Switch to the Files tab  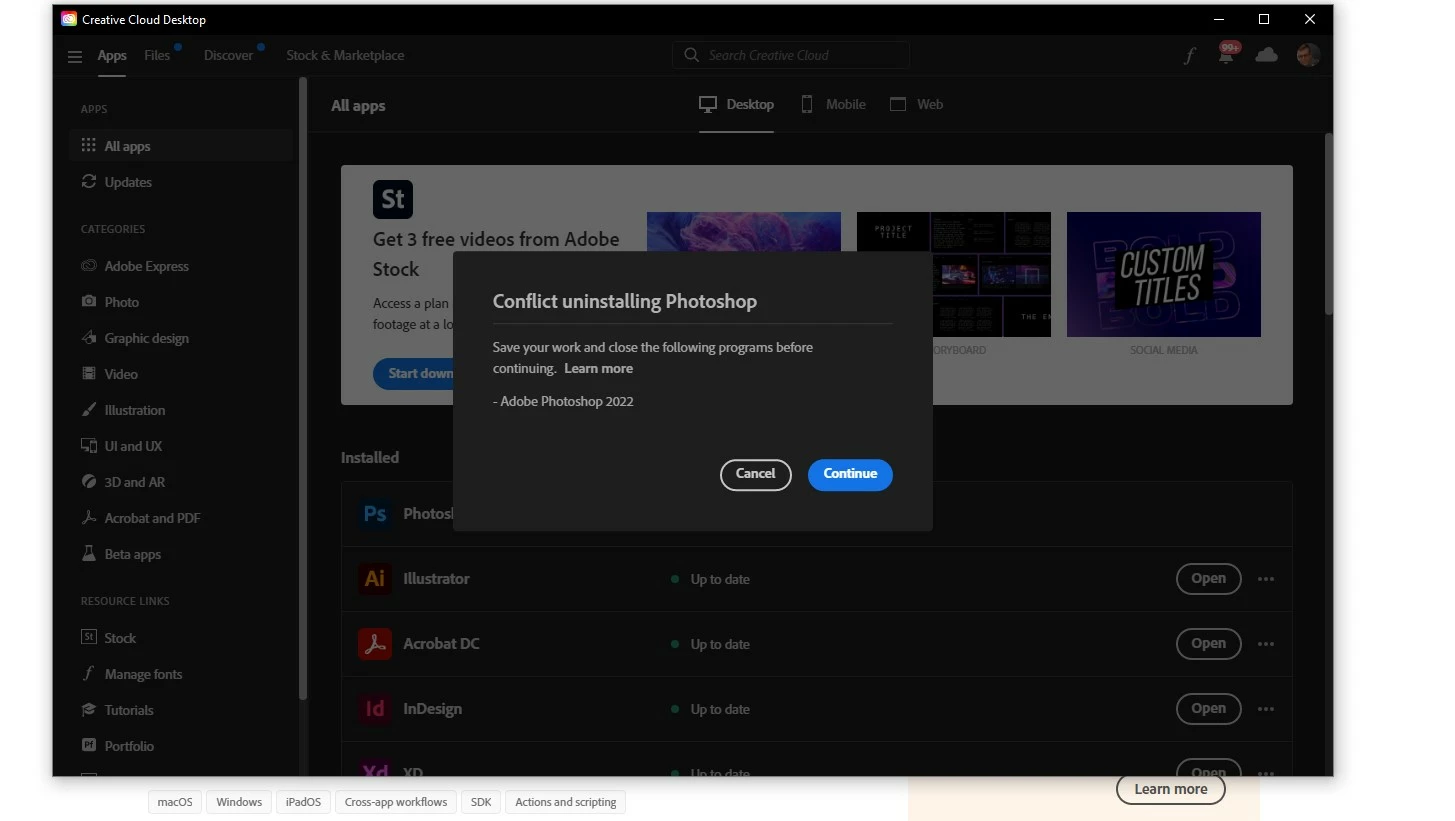click(x=157, y=56)
